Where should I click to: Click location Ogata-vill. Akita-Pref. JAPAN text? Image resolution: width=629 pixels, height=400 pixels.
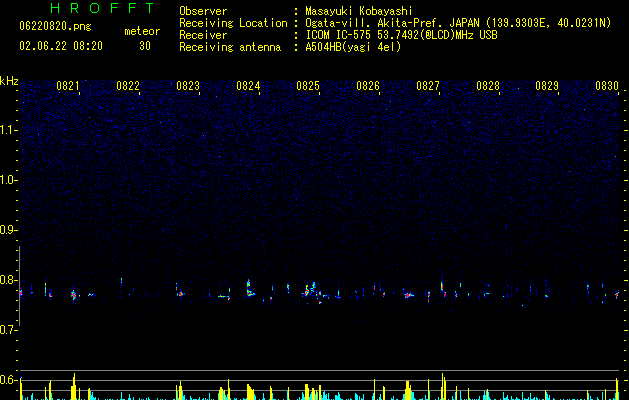click(x=392, y=23)
